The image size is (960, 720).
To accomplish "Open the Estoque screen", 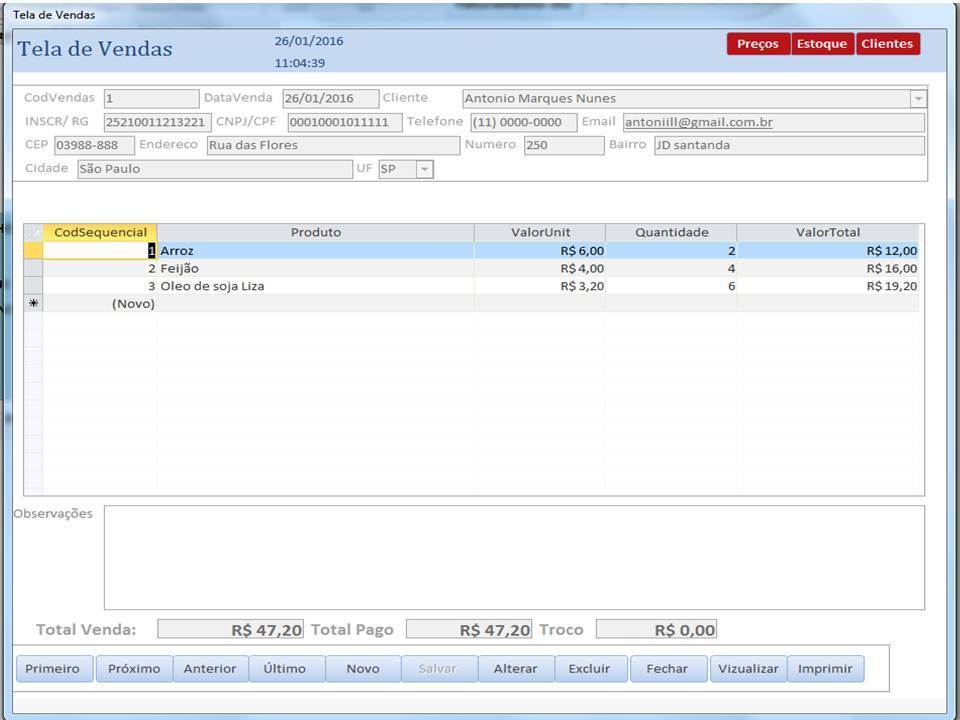I will click(822, 44).
